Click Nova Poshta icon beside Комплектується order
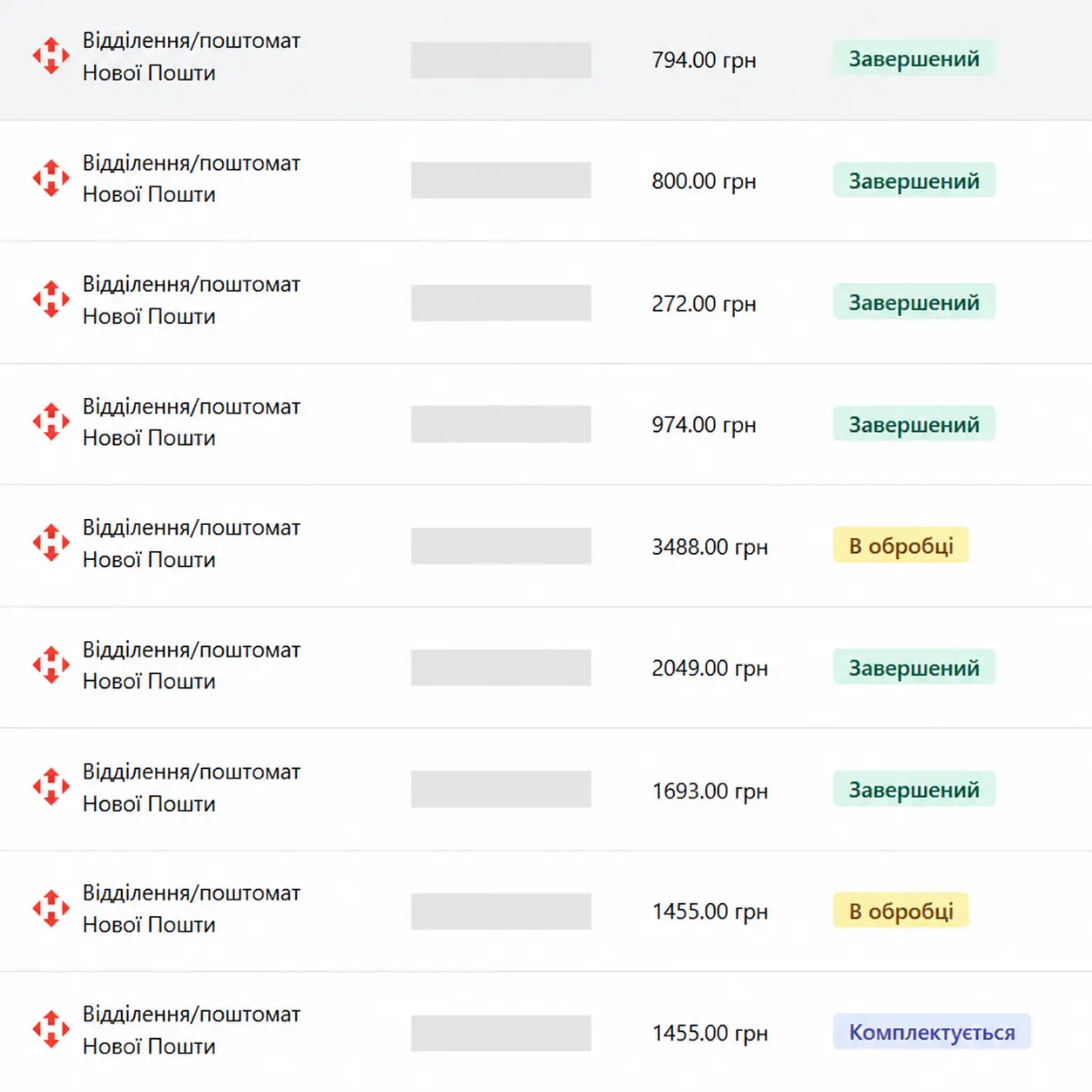The image size is (1092, 1092). pyautogui.click(x=51, y=1030)
